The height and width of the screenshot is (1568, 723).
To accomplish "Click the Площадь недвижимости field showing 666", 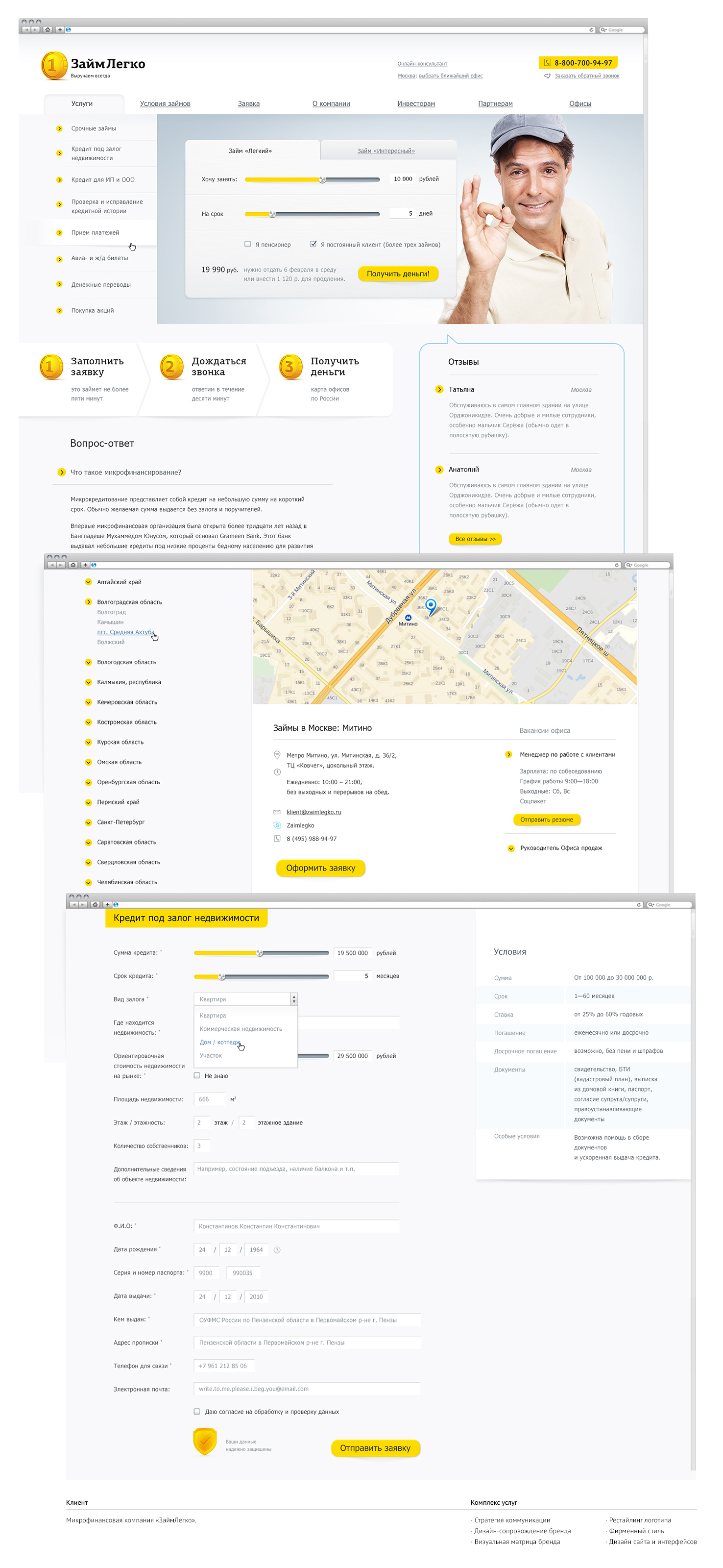I will point(209,1099).
